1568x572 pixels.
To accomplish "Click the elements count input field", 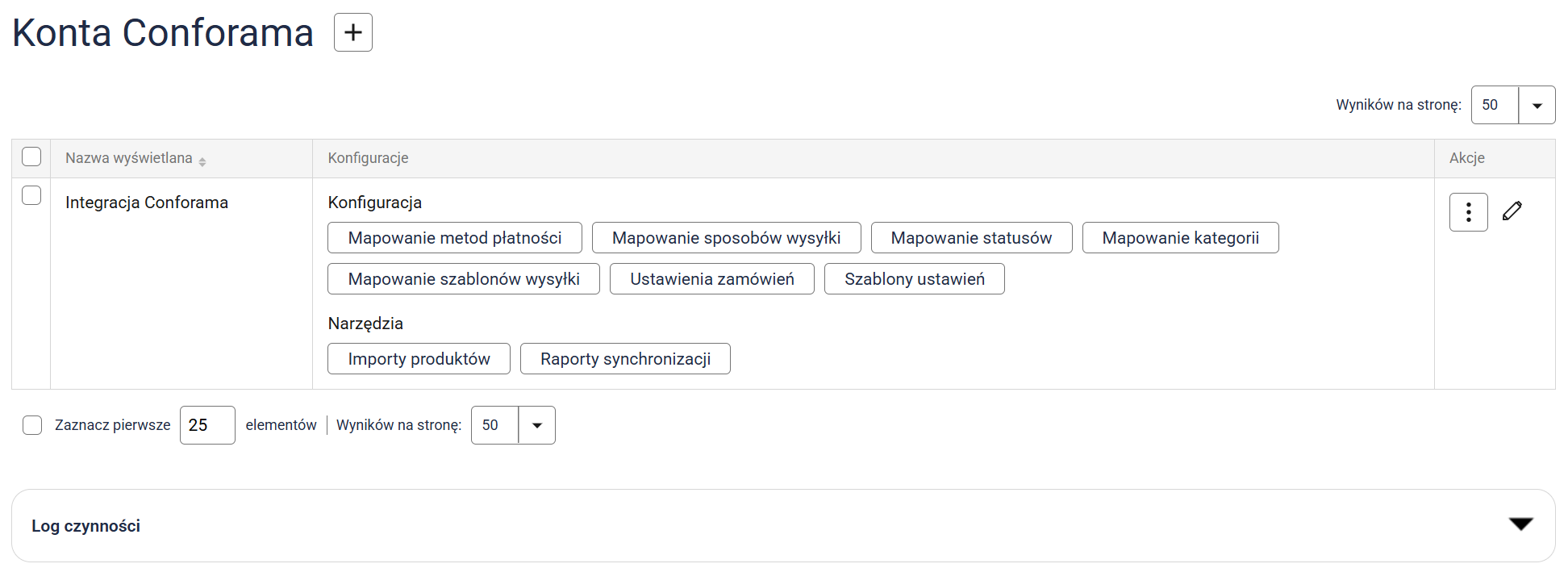I will coord(206,425).
